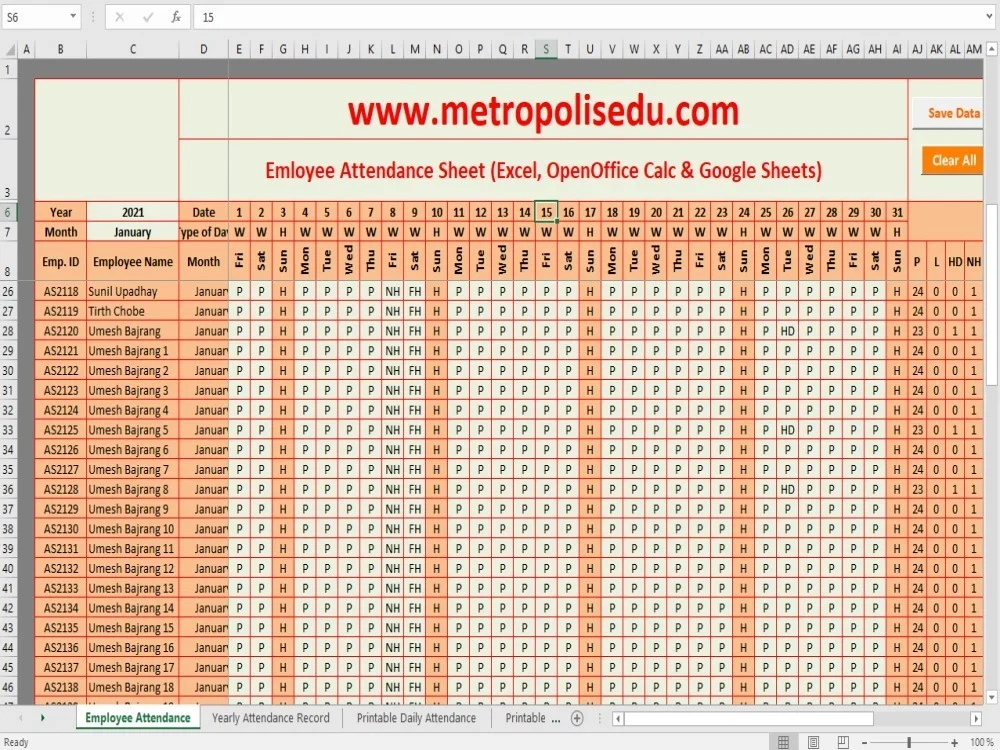Switch to Page Layout view icon
The width and height of the screenshot is (1000, 750).
(x=813, y=742)
